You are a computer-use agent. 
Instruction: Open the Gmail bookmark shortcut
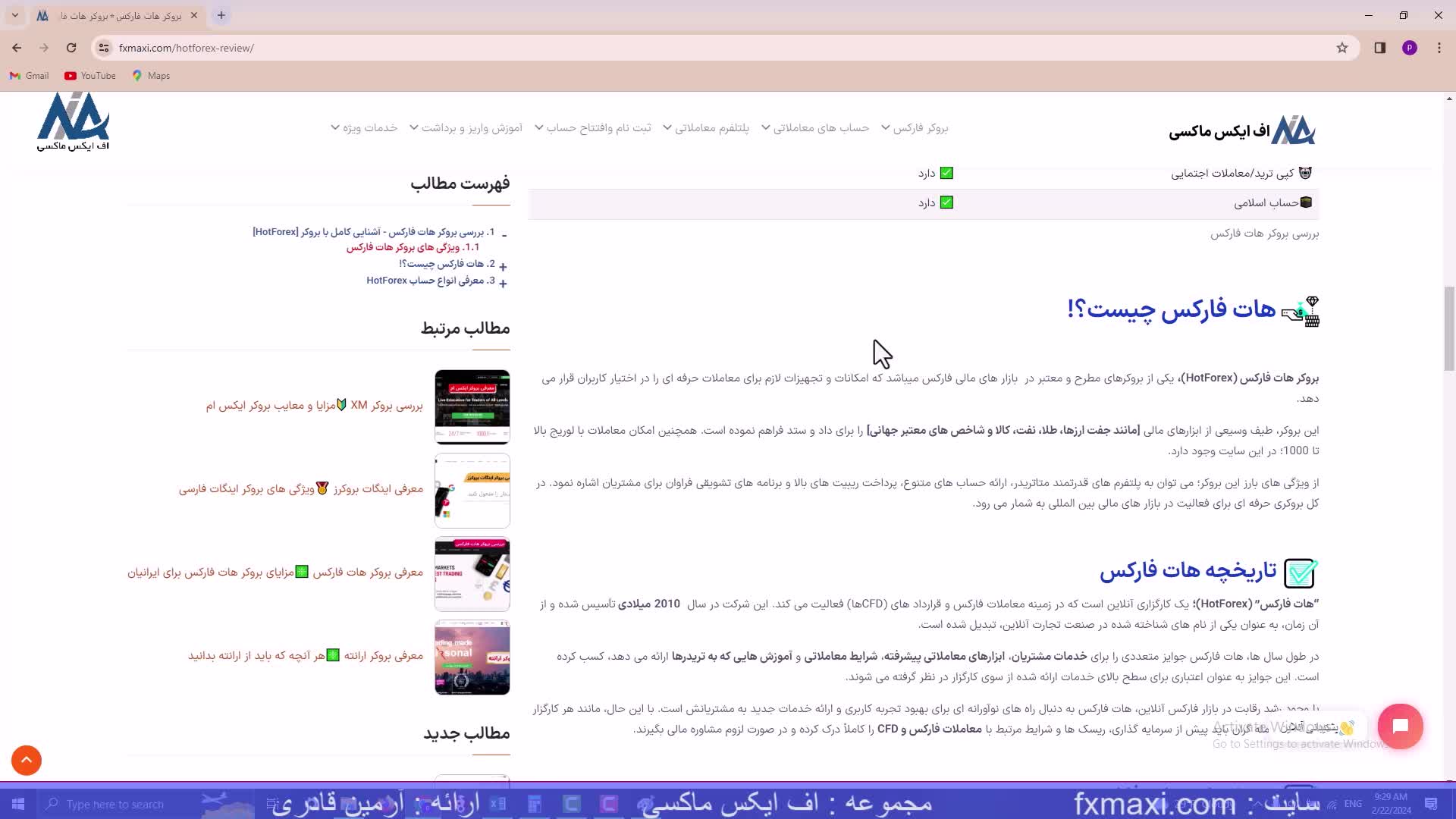click(29, 76)
